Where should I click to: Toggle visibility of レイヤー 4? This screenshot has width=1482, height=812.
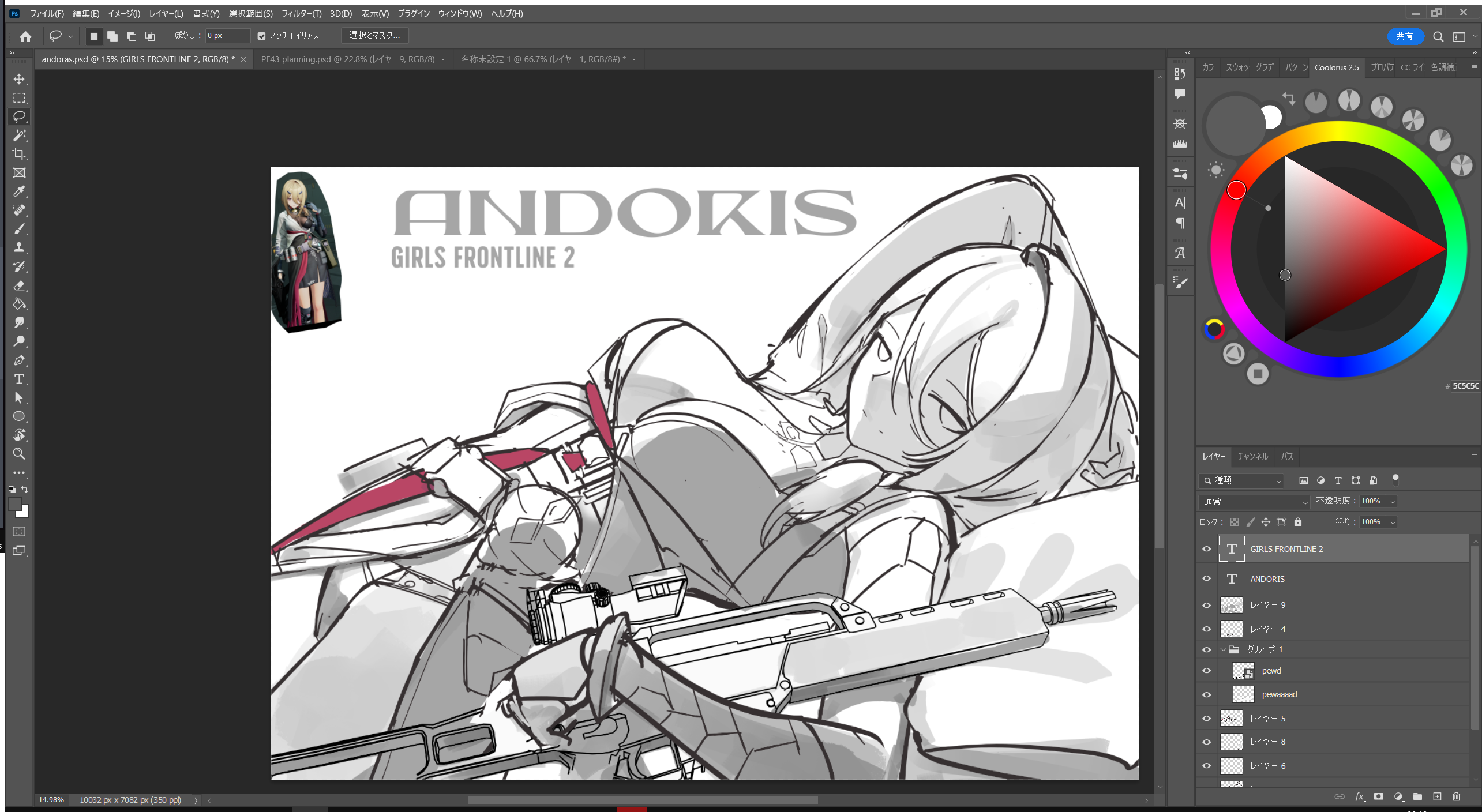[1206, 629]
